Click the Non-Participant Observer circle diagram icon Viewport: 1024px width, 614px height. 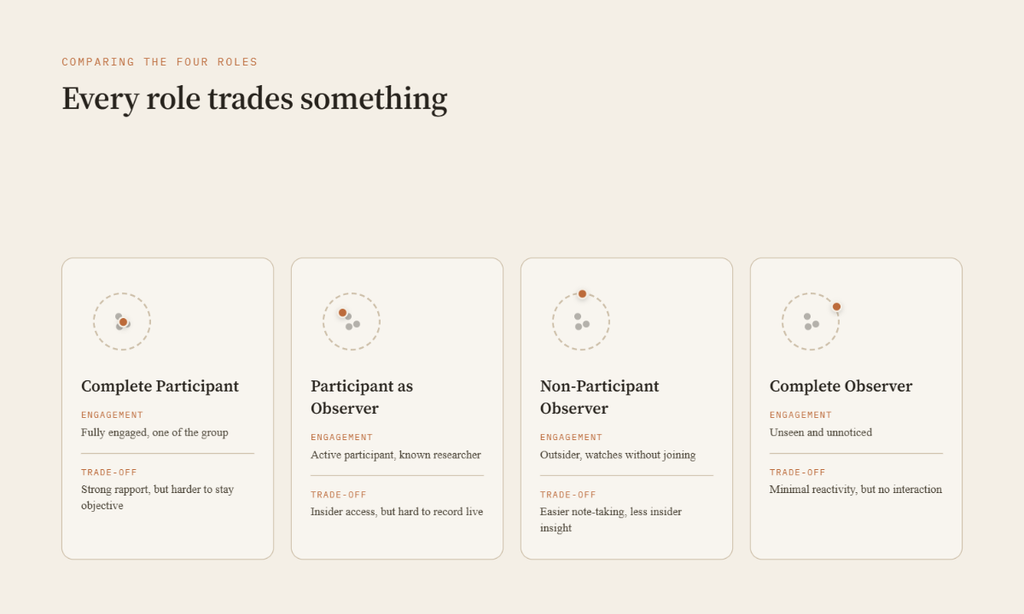581,321
